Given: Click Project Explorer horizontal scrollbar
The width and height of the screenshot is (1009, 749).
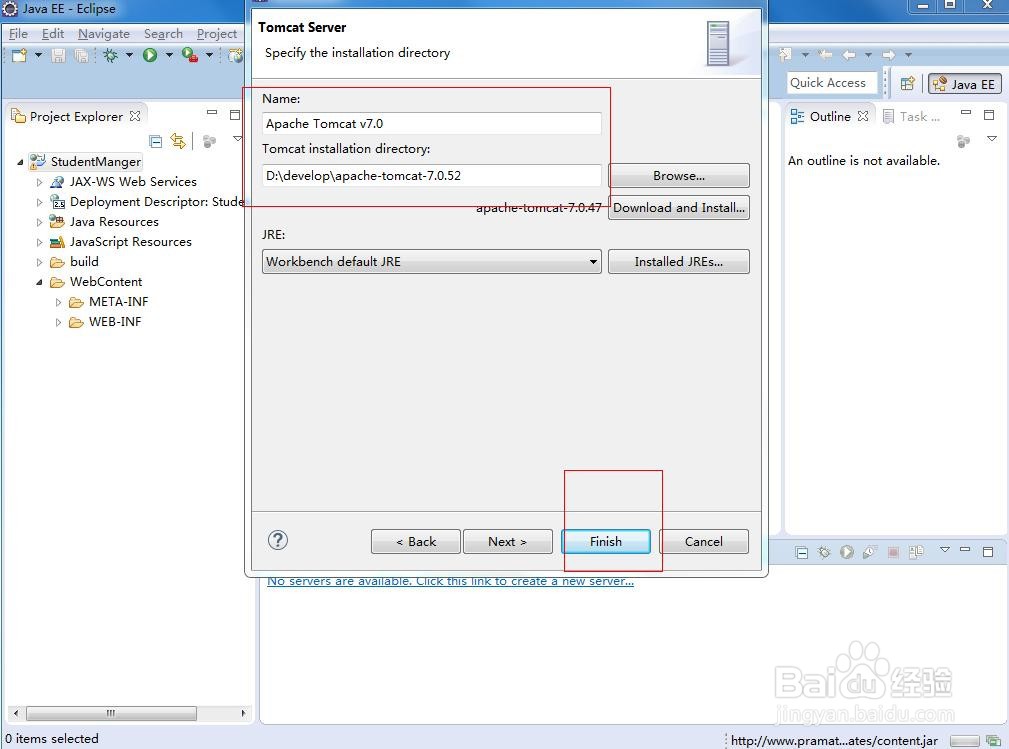Looking at the screenshot, I should click(111, 713).
